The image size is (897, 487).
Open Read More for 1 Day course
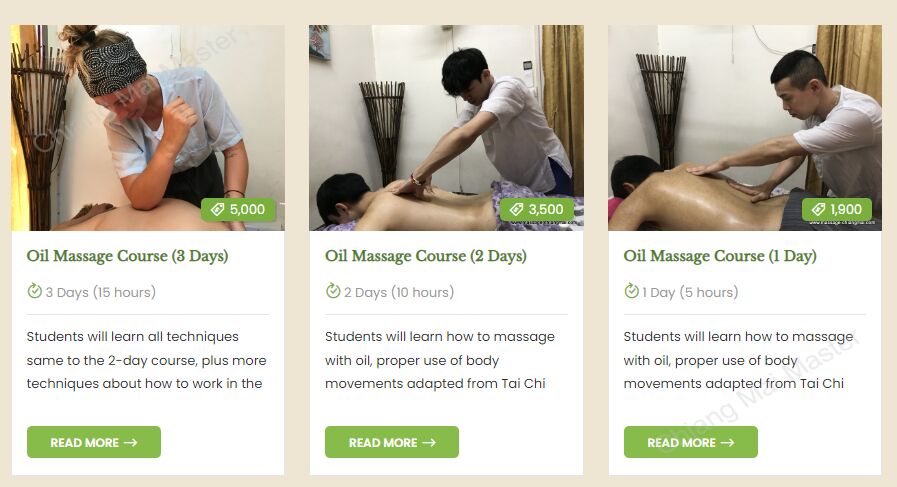pyautogui.click(x=690, y=442)
